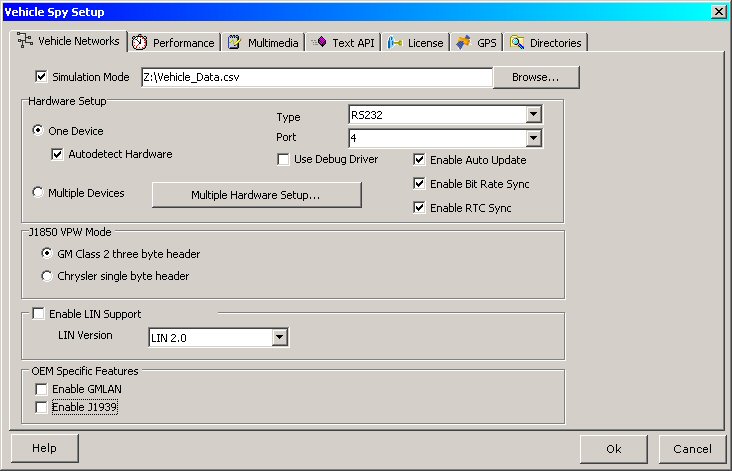Click the Vehicle Networks tab icon
The height and width of the screenshot is (471, 732).
point(25,41)
